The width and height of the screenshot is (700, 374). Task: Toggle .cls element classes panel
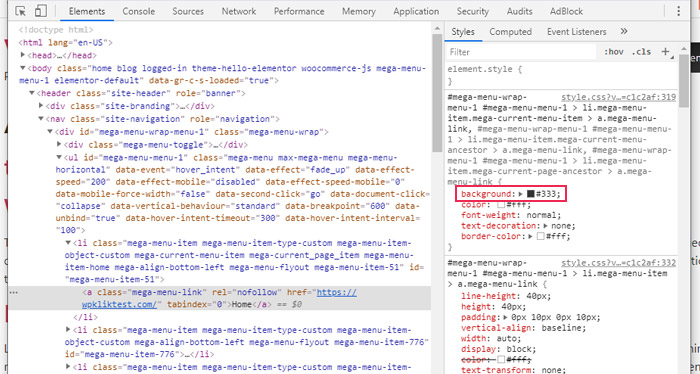point(641,52)
